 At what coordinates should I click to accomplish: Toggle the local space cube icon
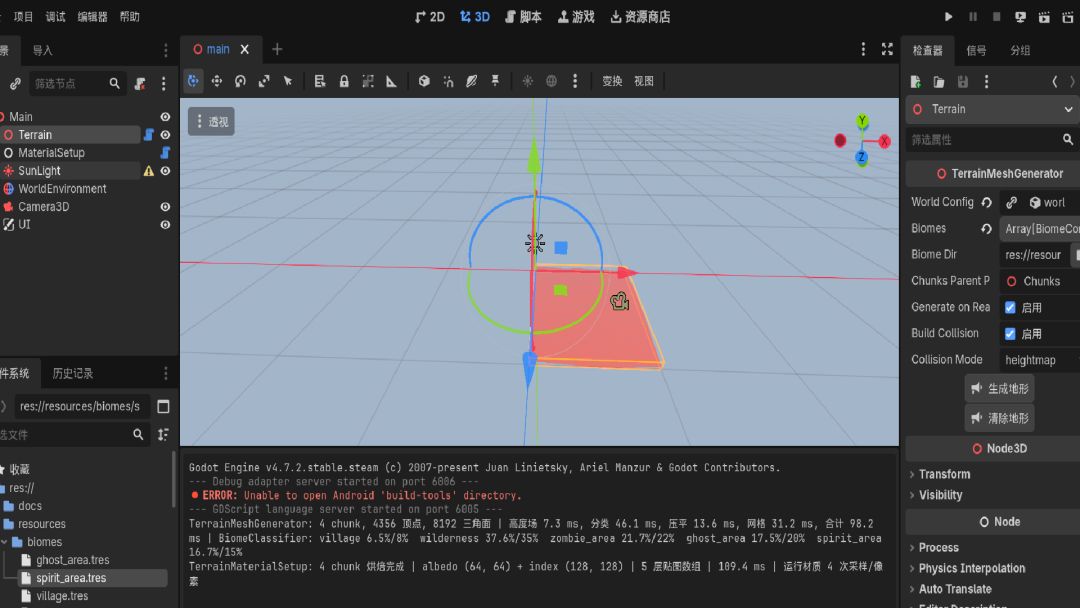click(424, 81)
